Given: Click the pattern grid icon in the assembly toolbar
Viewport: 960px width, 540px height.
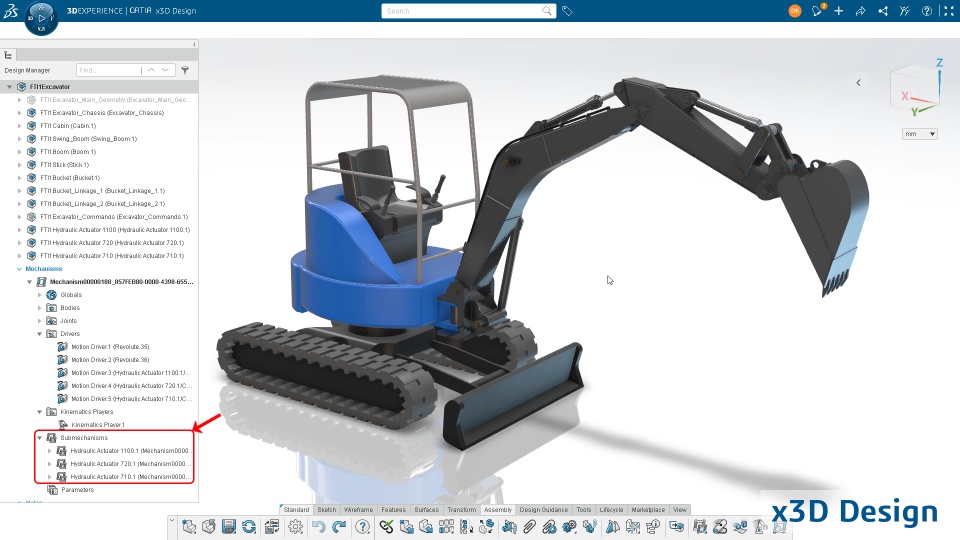Looking at the screenshot, I should coord(446,527).
